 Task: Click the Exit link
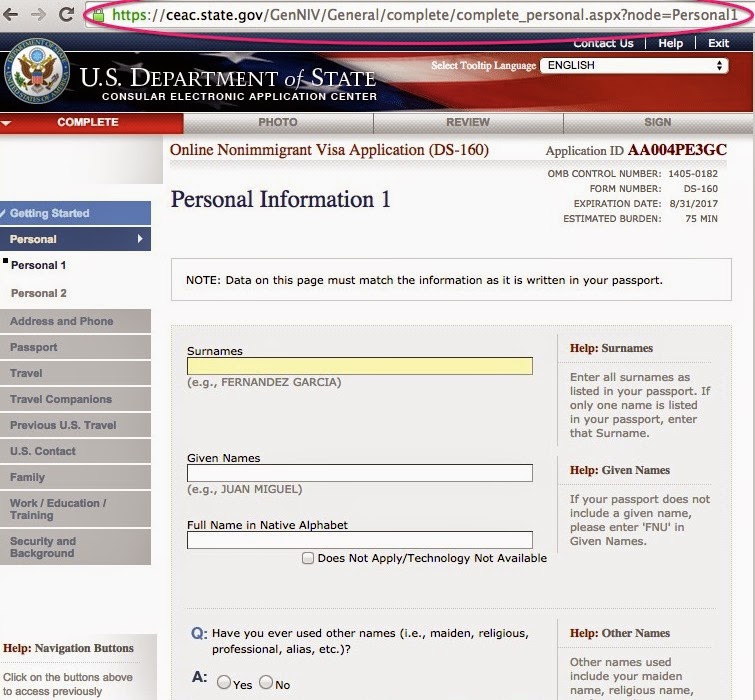point(718,43)
